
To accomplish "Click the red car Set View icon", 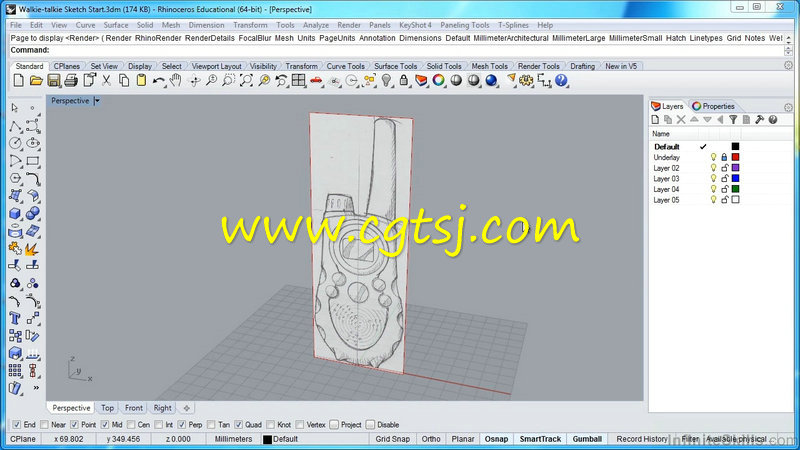I will pyautogui.click(x=316, y=81).
